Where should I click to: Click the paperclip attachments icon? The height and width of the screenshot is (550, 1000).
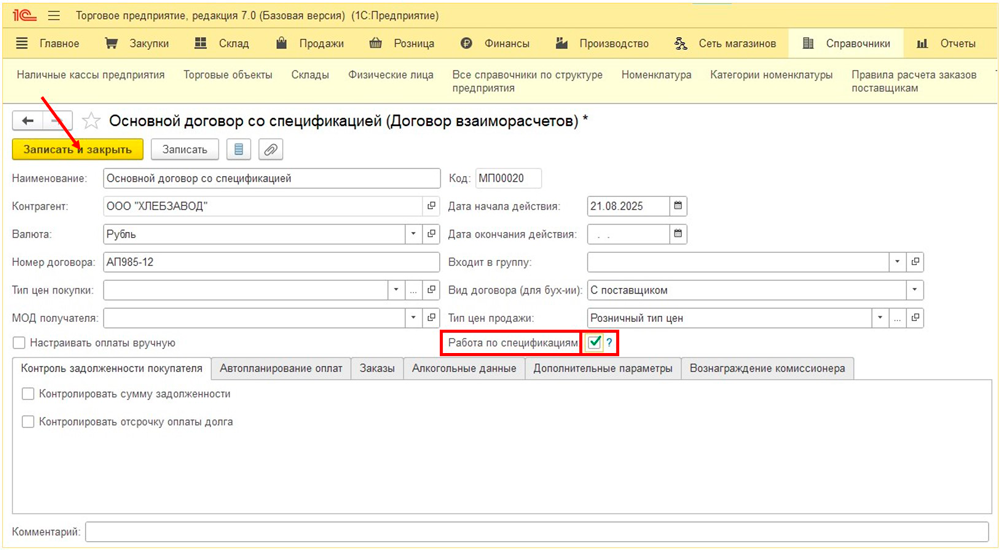pyautogui.click(x=270, y=150)
